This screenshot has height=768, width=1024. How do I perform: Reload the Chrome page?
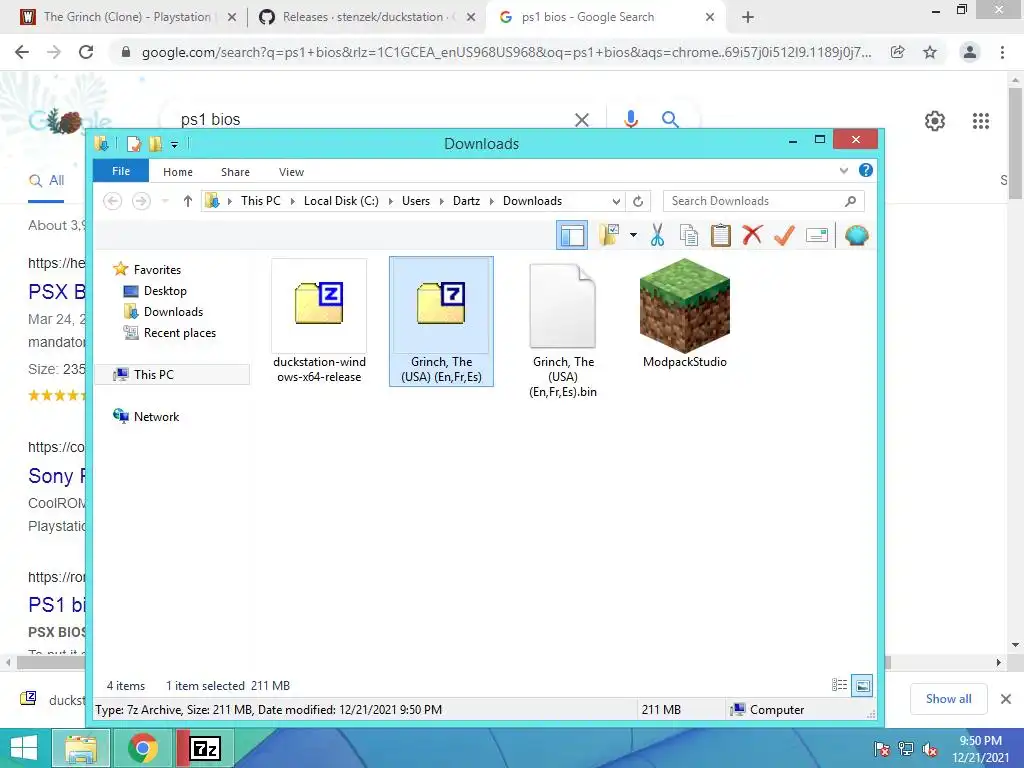point(86,52)
